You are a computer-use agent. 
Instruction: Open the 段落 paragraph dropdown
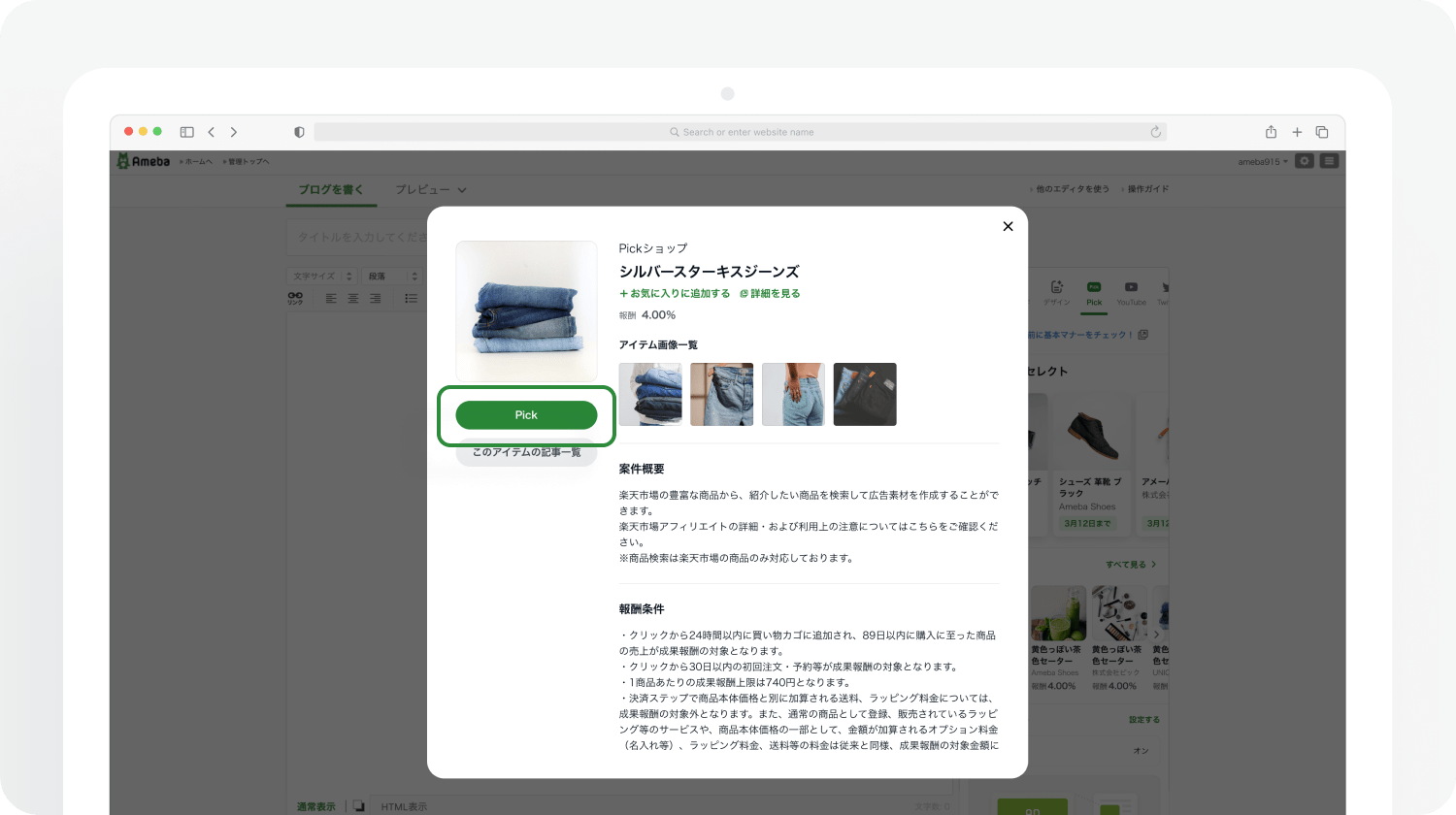392,277
